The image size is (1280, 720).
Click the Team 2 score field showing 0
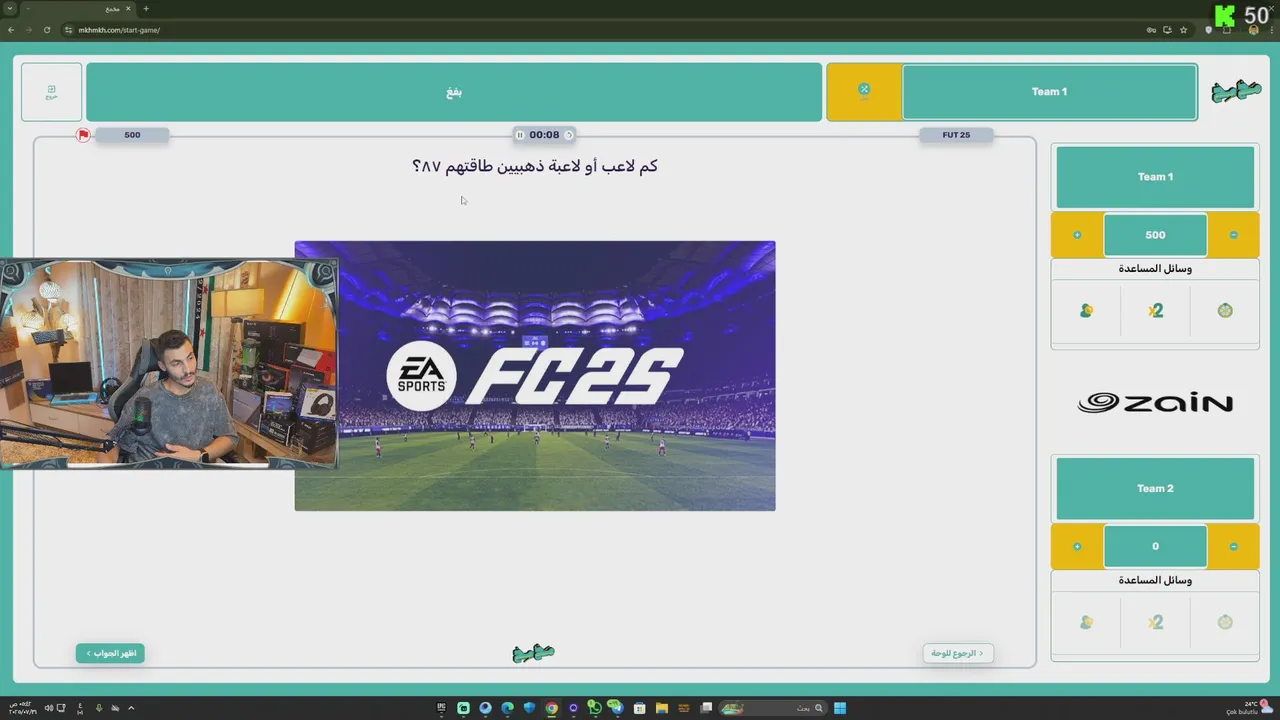click(1155, 547)
